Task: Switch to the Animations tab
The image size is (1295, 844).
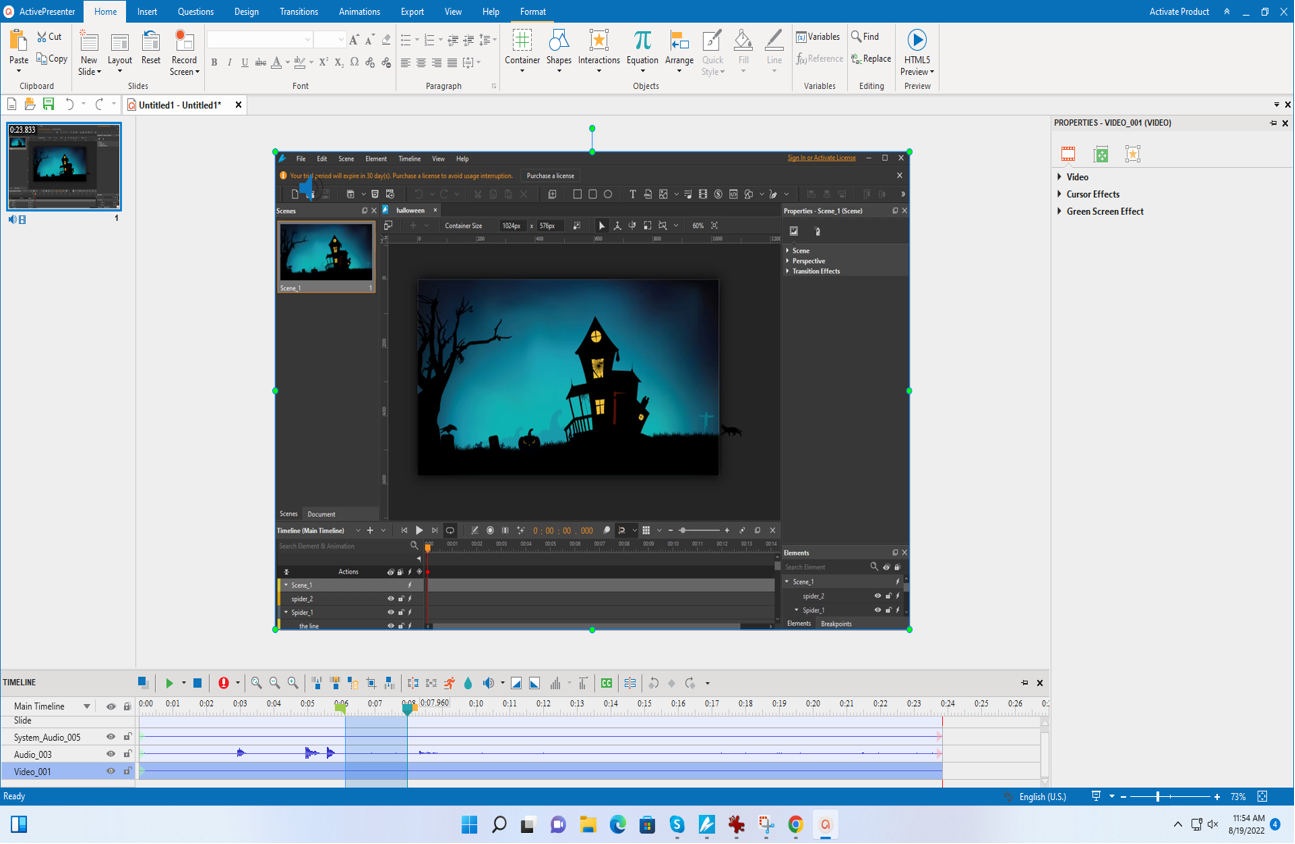Action: pyautogui.click(x=359, y=12)
